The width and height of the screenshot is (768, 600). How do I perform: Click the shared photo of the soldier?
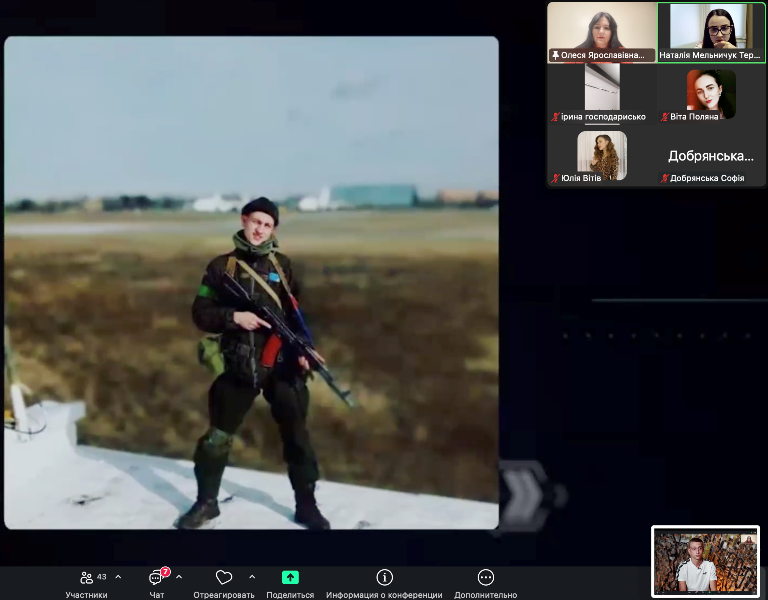coord(251,283)
